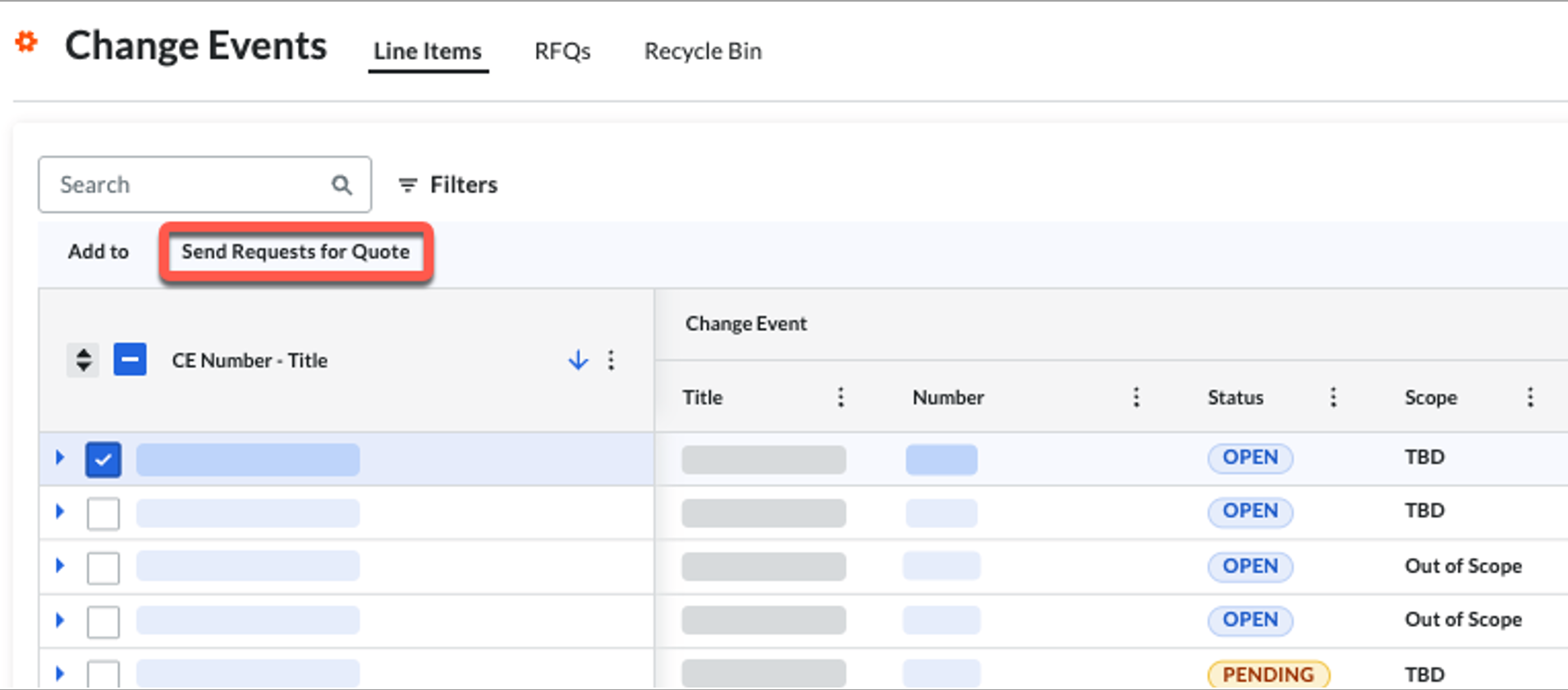The image size is (1568, 690).
Task: Click the TBD scope in the PENDING row
Action: tap(1424, 674)
